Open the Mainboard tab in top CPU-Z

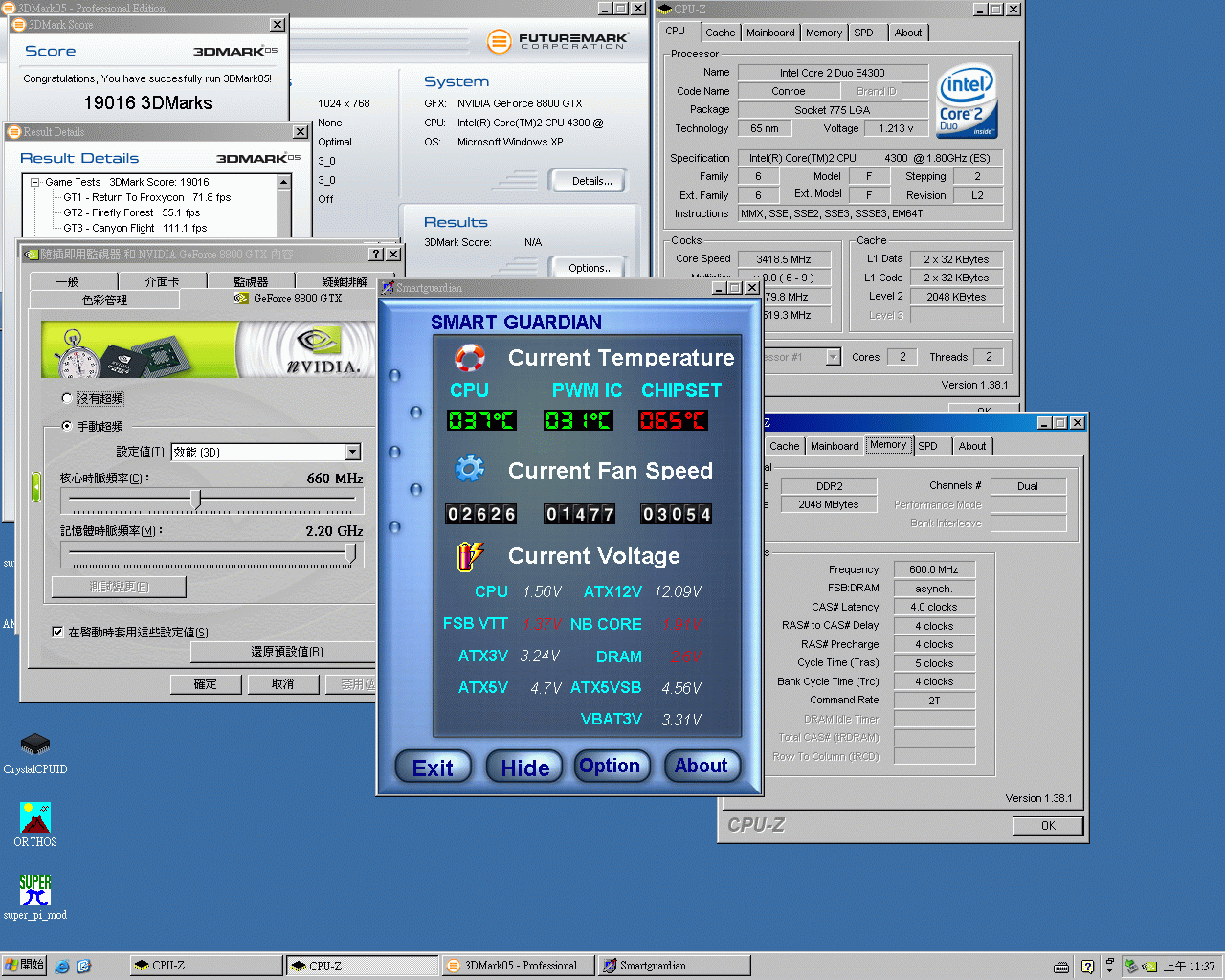770,33
